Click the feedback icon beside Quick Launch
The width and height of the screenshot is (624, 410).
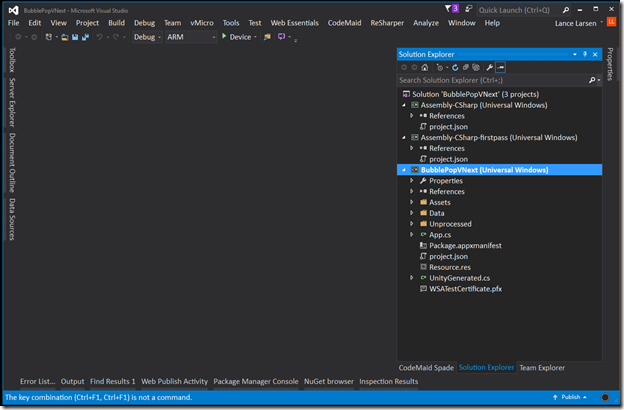coord(468,9)
